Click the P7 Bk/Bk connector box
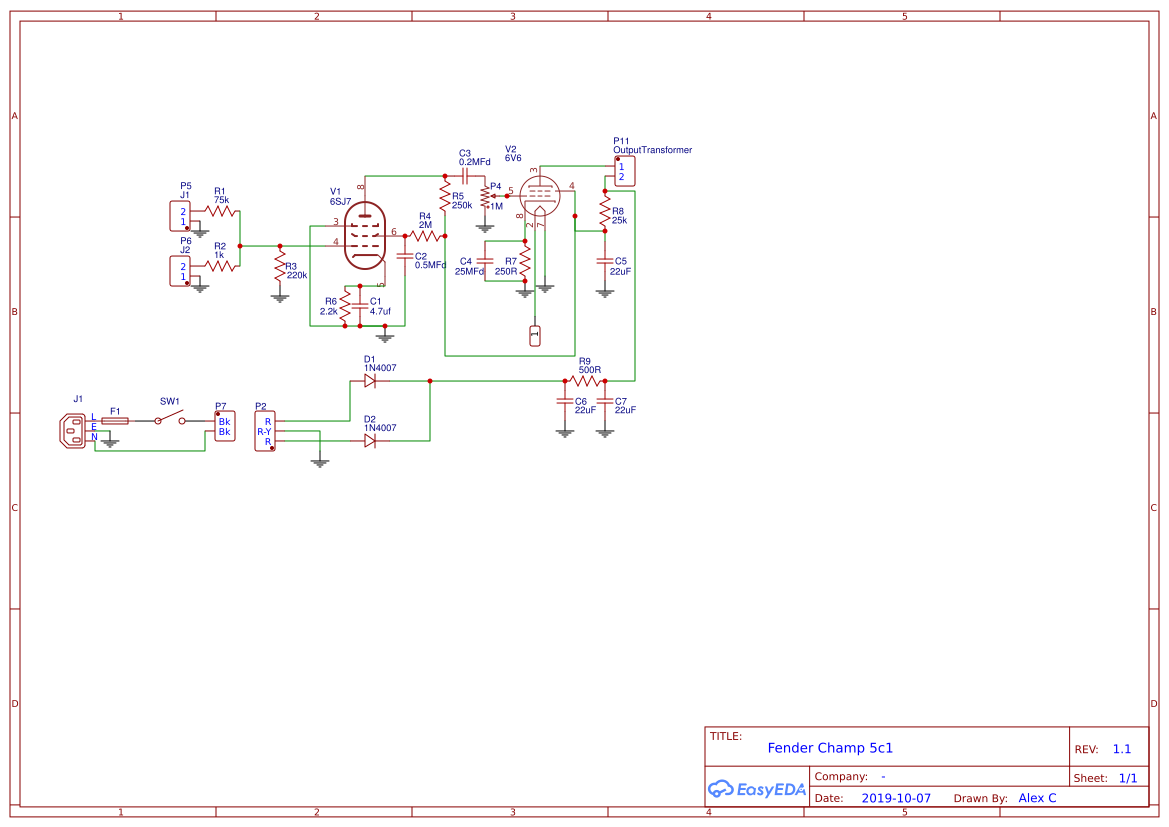The image size is (1169, 827). click(224, 427)
